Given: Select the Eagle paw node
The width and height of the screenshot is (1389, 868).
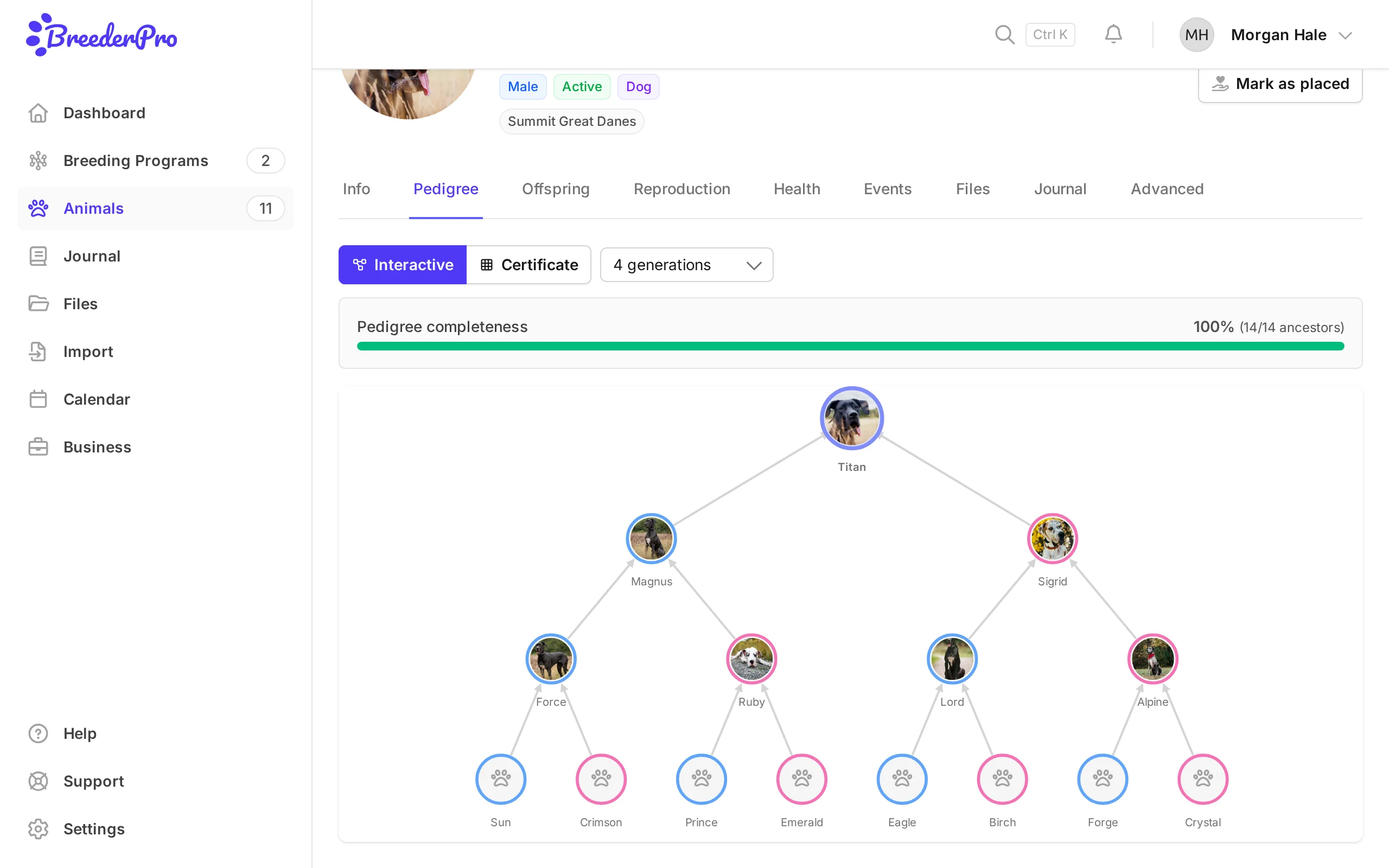Looking at the screenshot, I should (x=902, y=779).
